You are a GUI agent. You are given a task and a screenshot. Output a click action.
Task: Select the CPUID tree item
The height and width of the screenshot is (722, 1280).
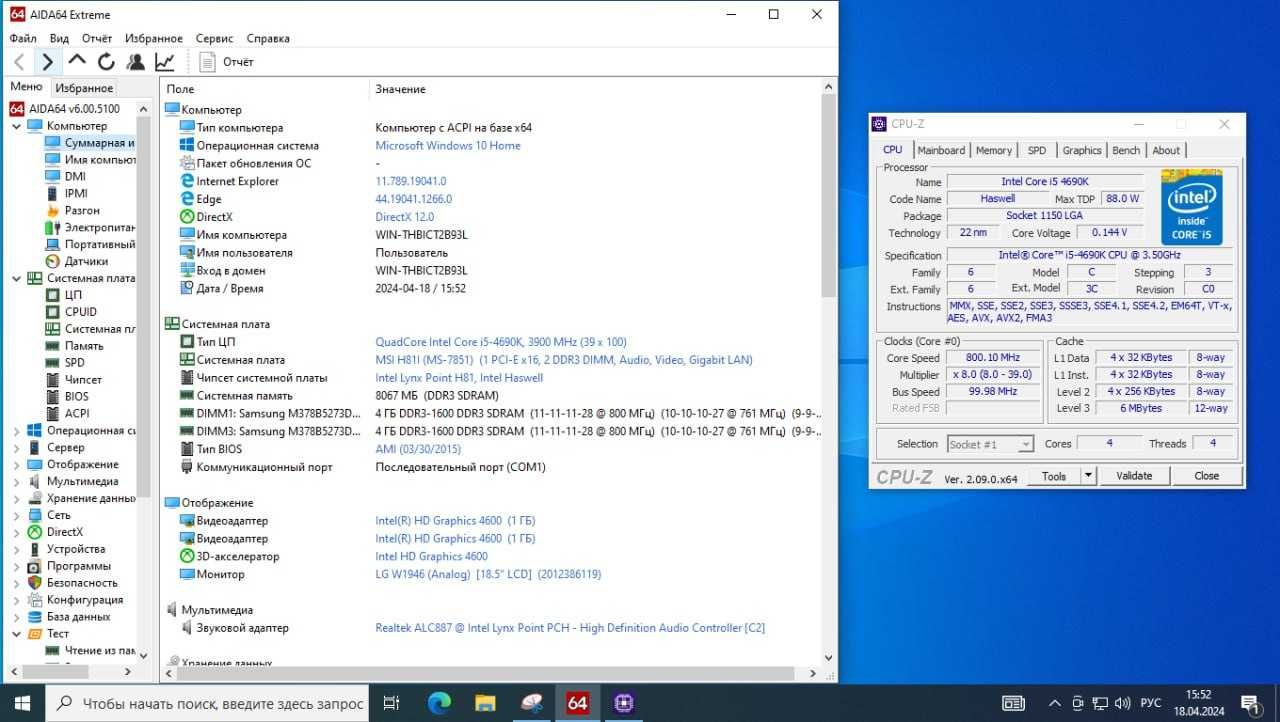coord(81,312)
